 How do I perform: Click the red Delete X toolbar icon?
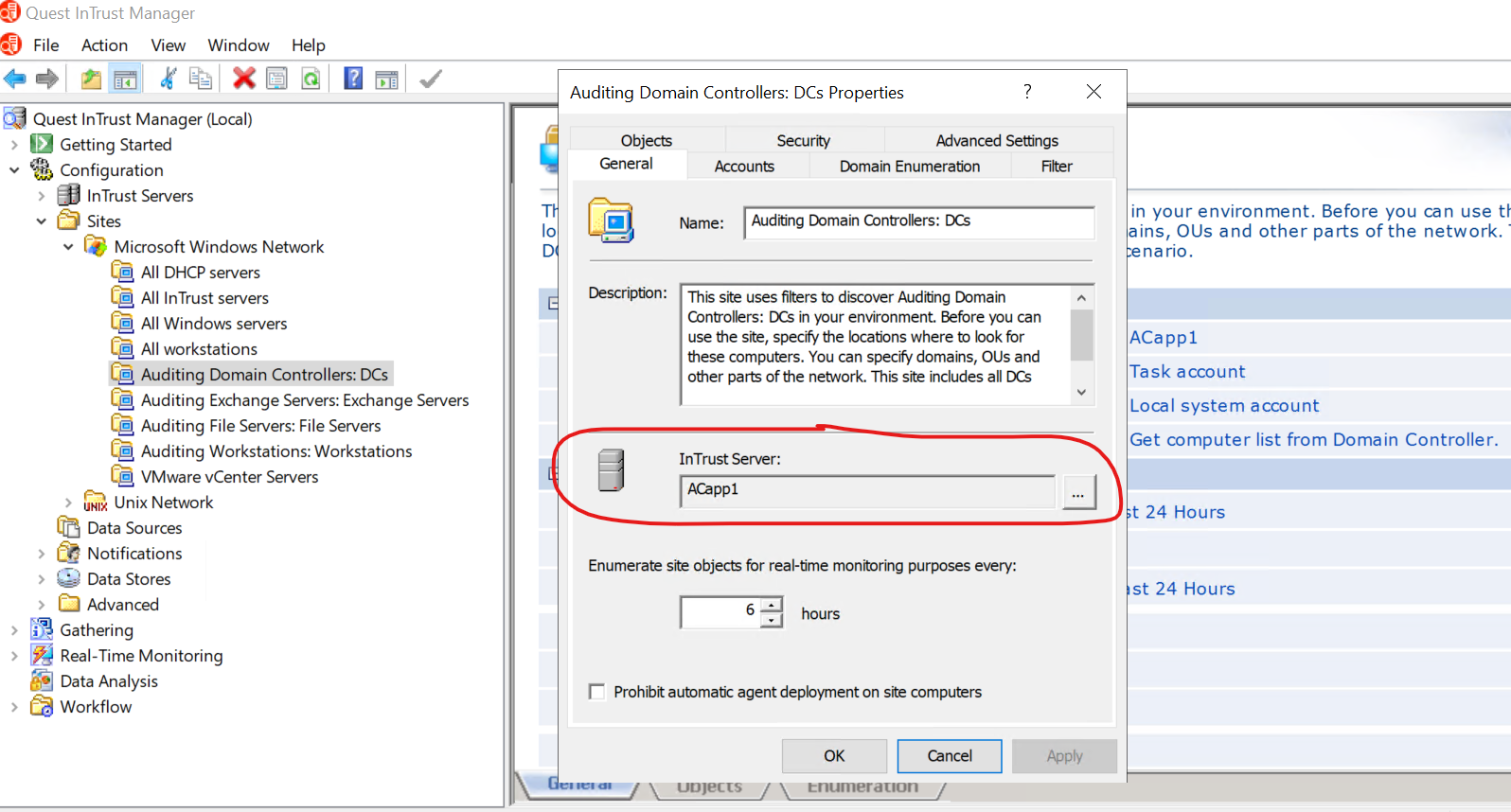click(x=244, y=79)
